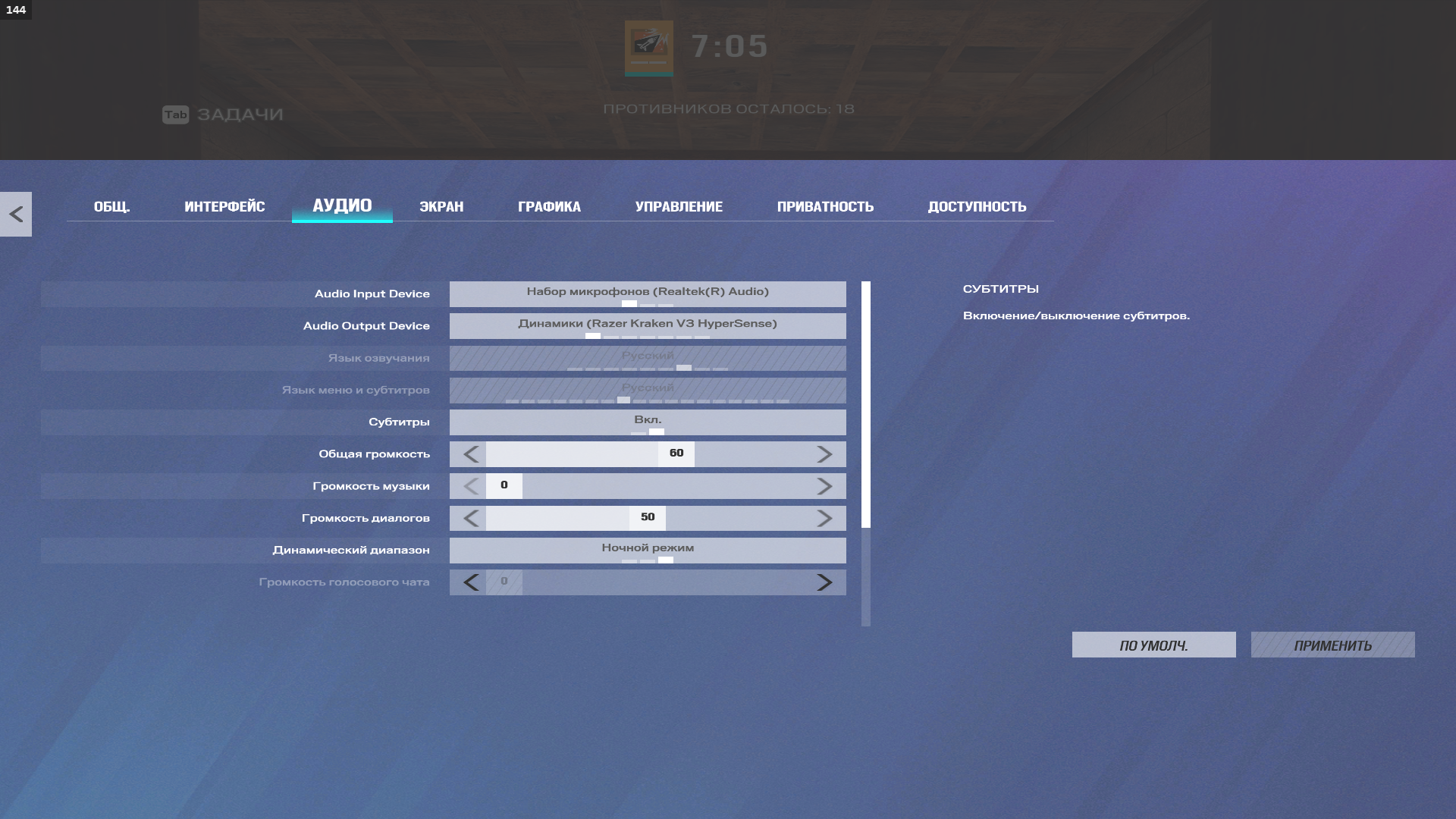Toggle Динамический диапазон Ночной режим option
This screenshot has width=1456, height=819.
tap(648, 551)
